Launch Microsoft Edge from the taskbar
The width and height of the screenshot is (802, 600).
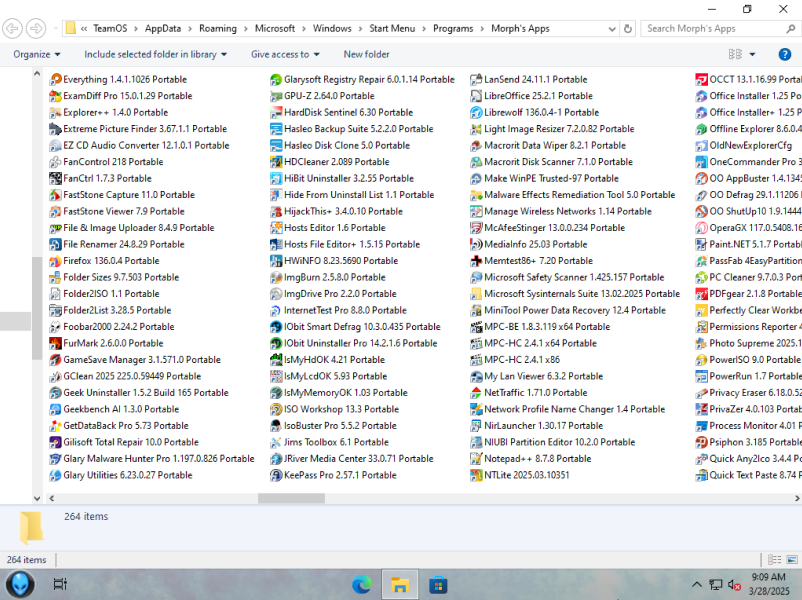[362, 584]
